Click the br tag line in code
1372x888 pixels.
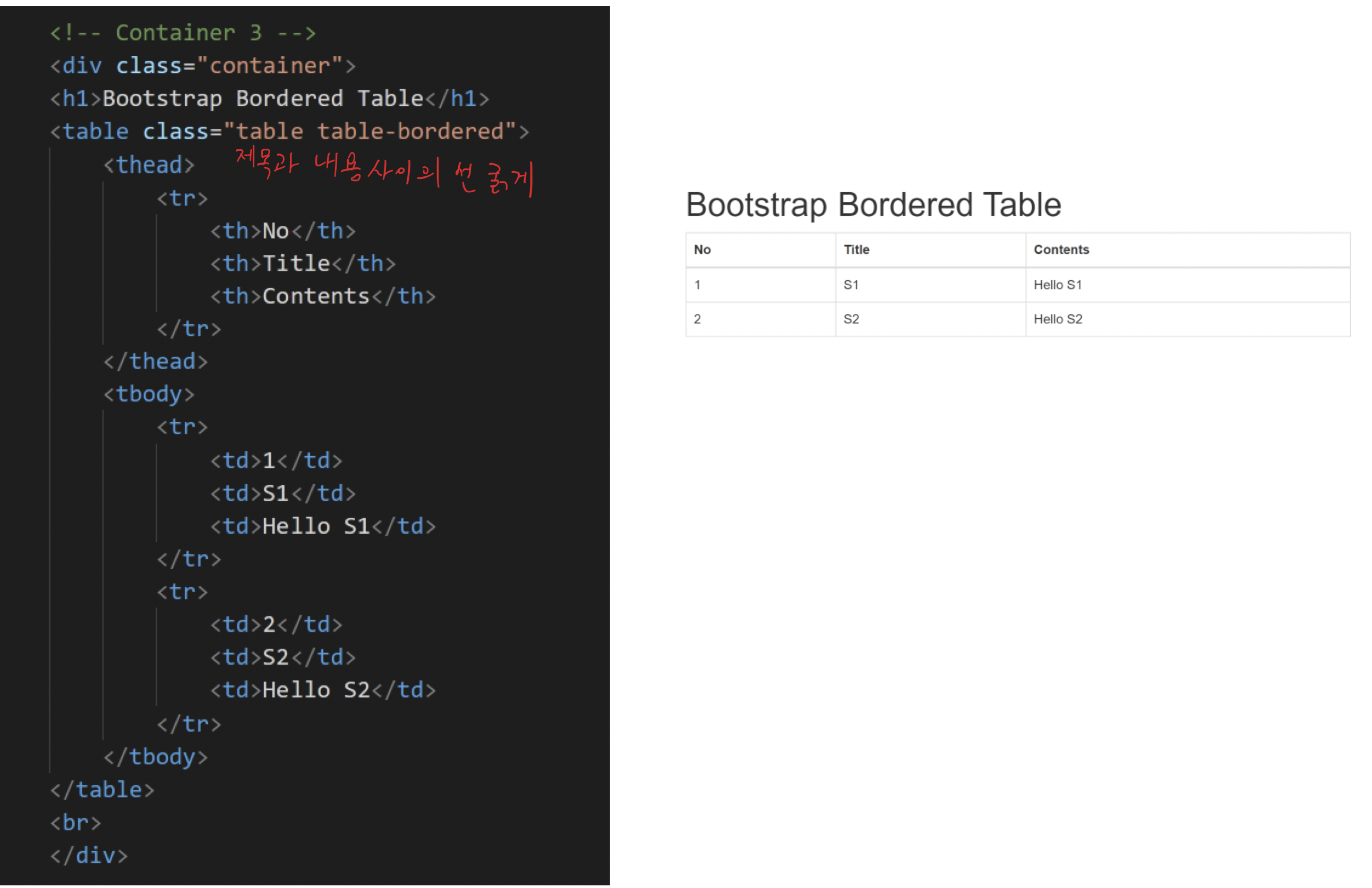tap(75, 822)
